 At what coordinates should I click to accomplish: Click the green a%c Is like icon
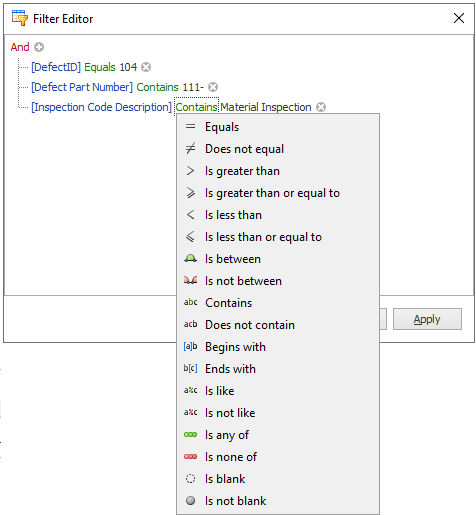190,390
